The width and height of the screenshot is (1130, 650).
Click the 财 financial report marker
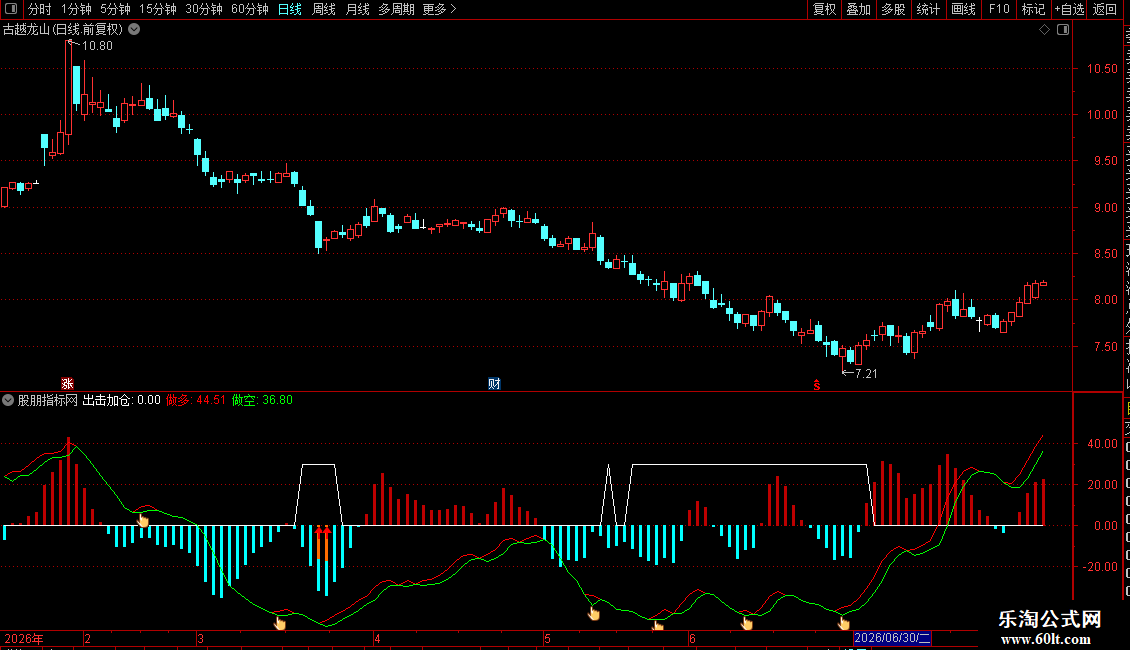tap(494, 384)
